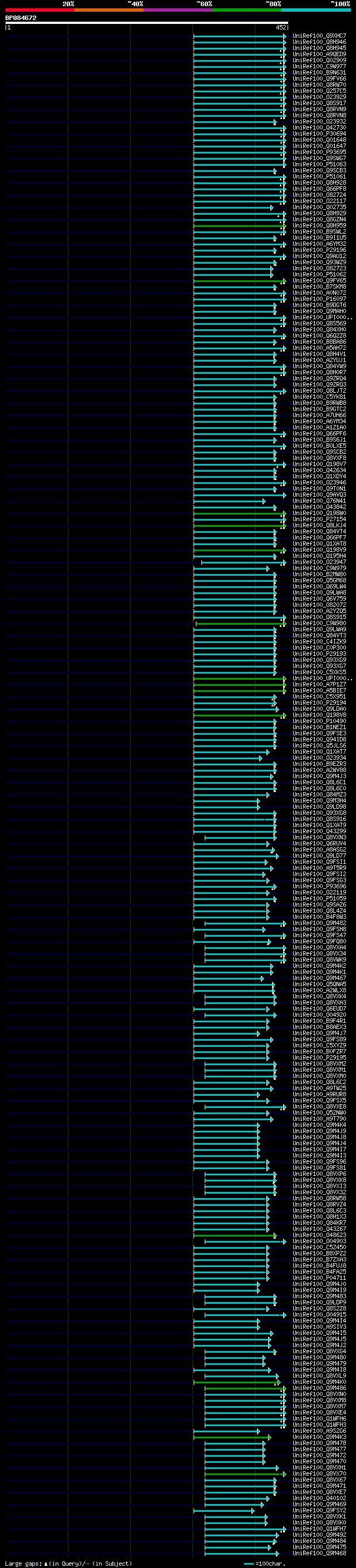356x1568 pixels.
Task: Open the UniRef100_Q02909 hit link
Action: tap(319, 60)
